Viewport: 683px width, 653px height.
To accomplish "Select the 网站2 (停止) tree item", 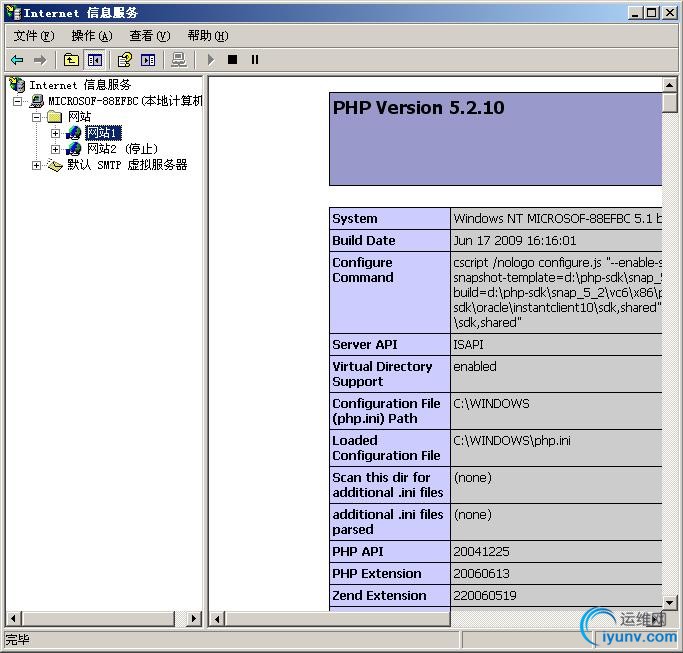I will (122, 149).
